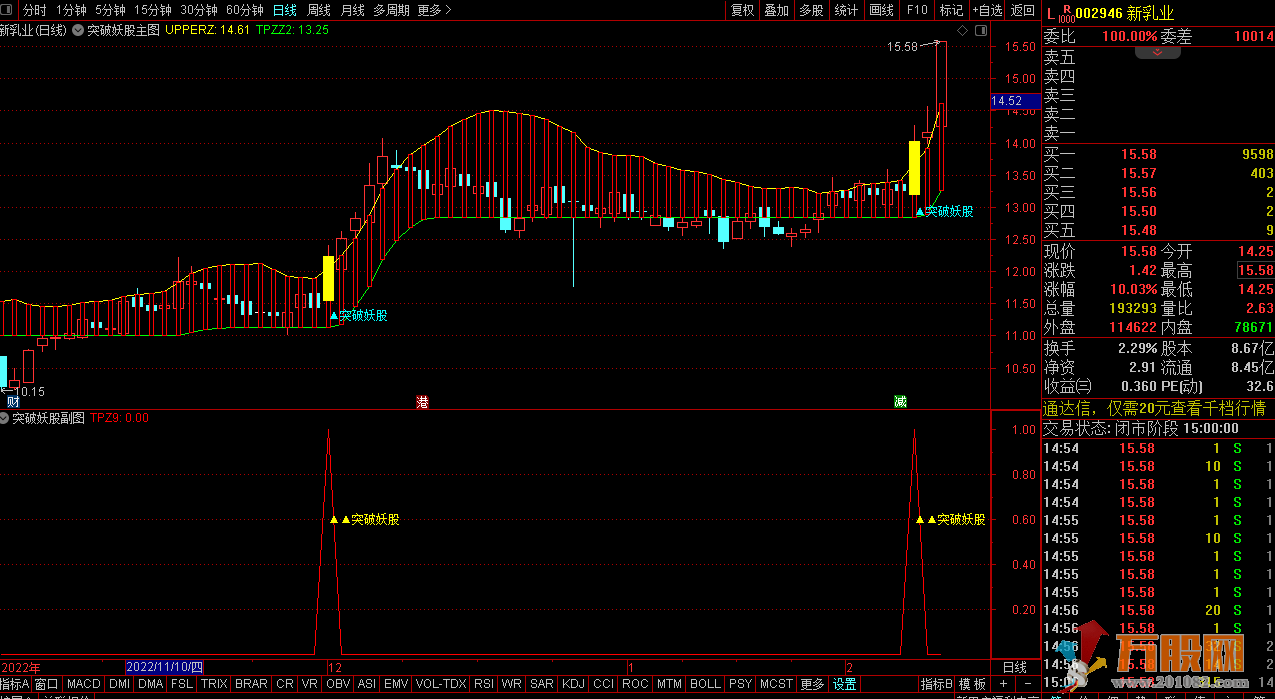This screenshot has height=699, width=1275.
Task: Apply the MACD indicator
Action: tap(84, 684)
